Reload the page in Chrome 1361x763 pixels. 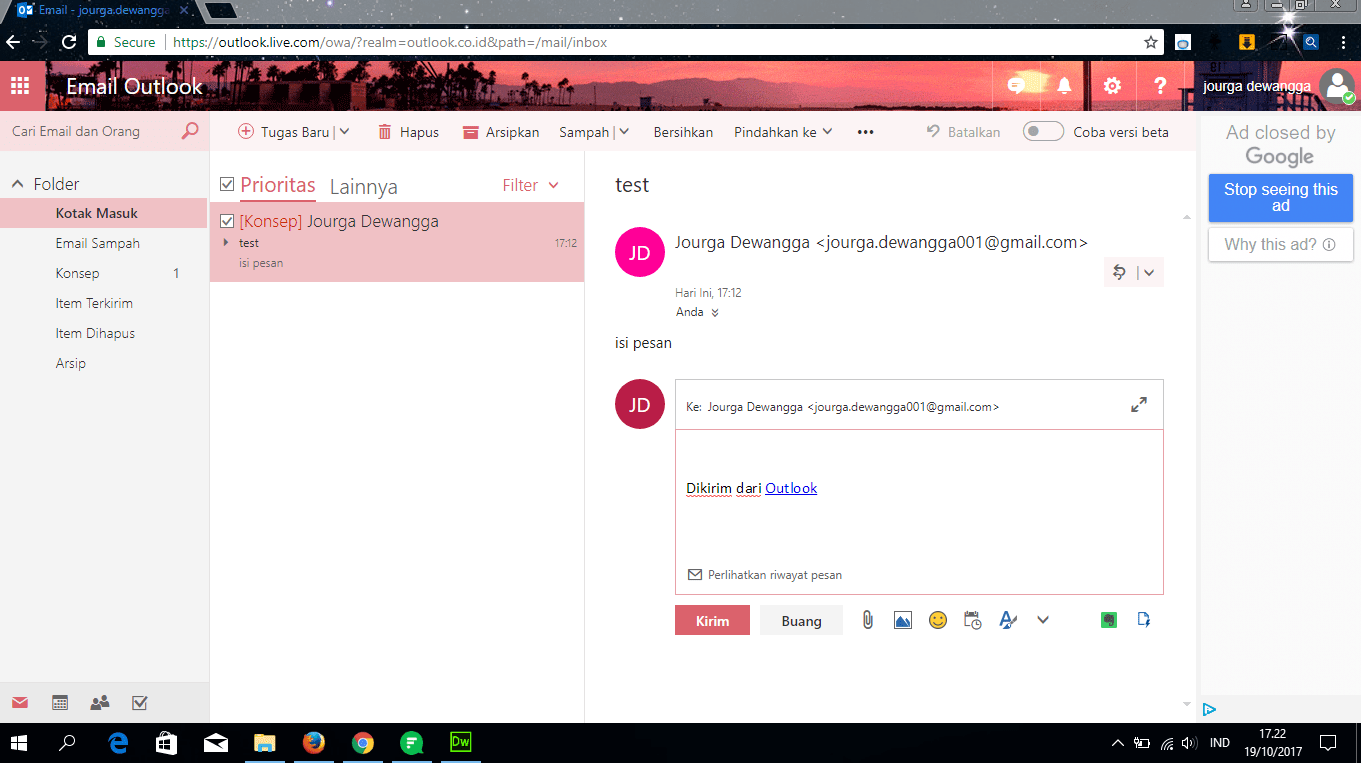68,42
